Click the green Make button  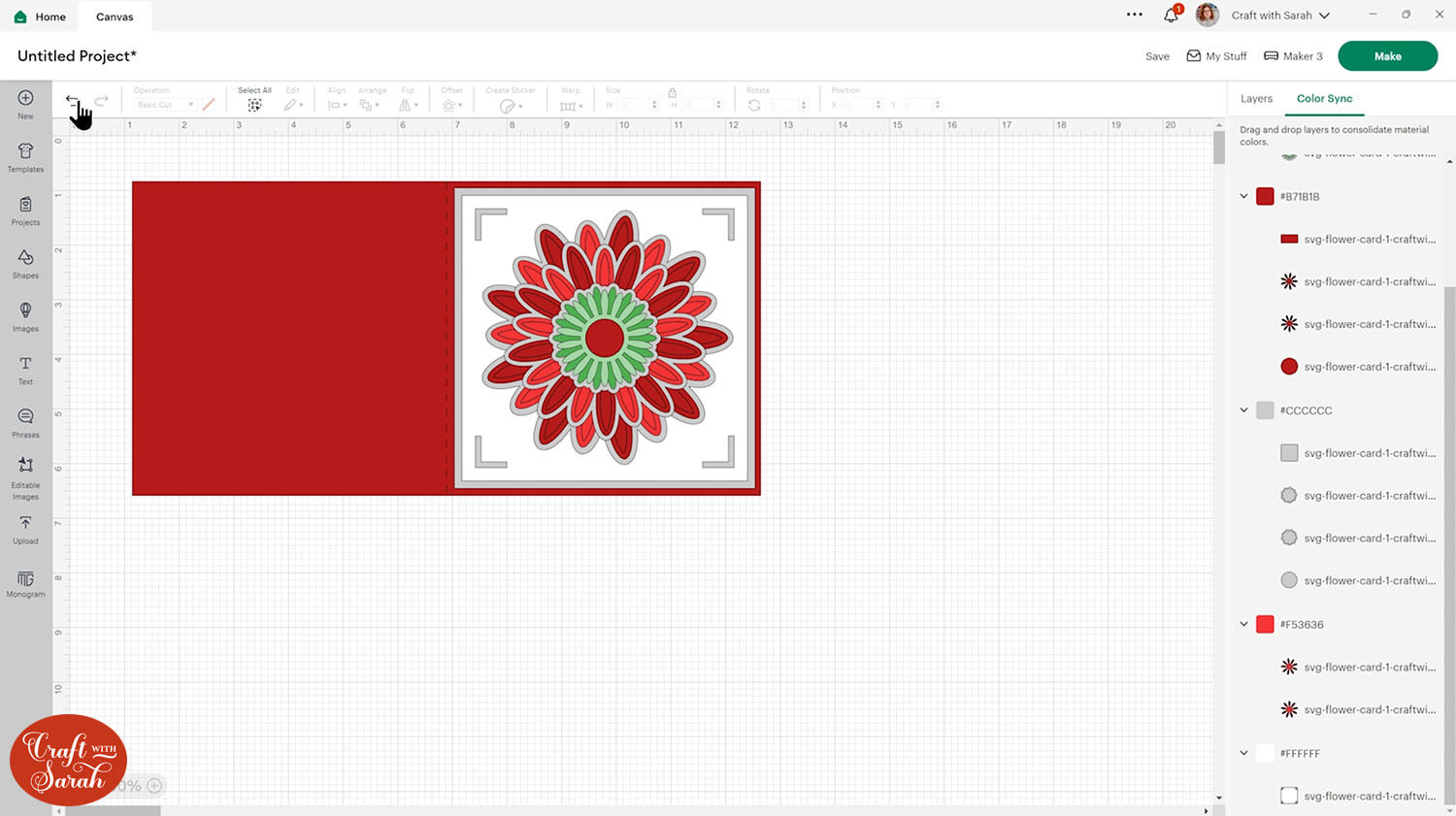point(1387,56)
